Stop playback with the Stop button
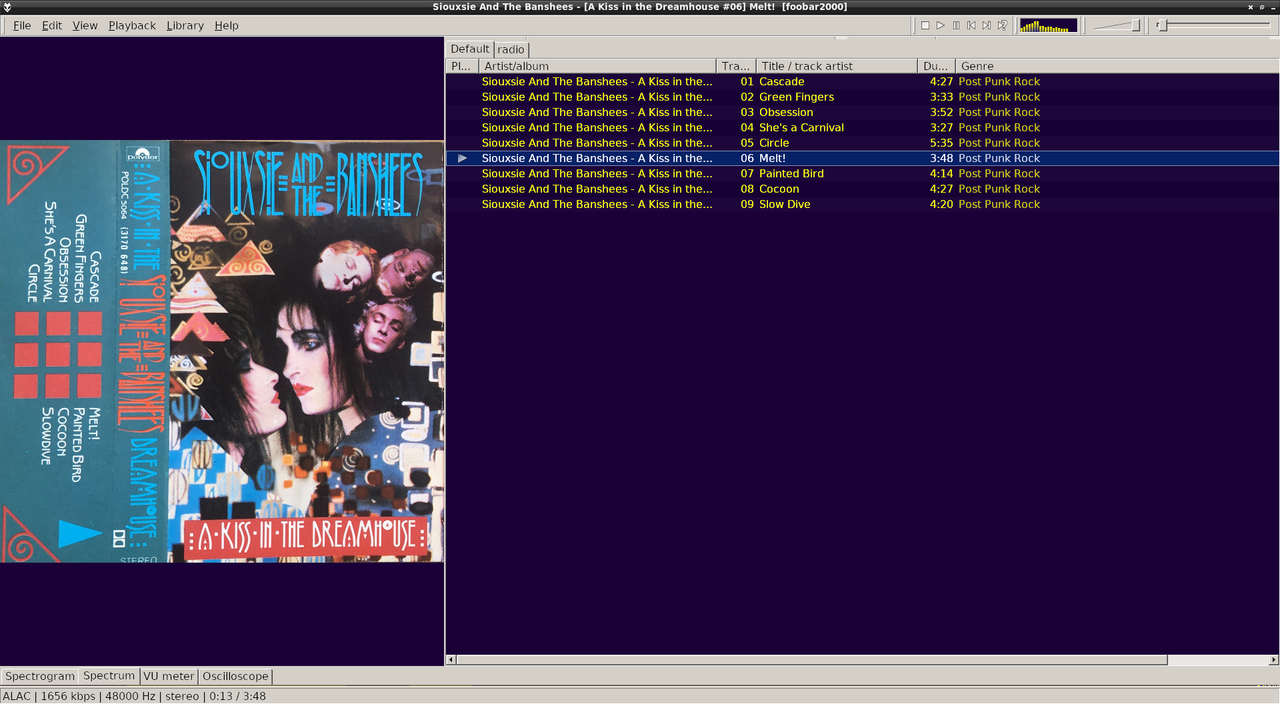Viewport: 1280px width, 704px height. point(925,25)
